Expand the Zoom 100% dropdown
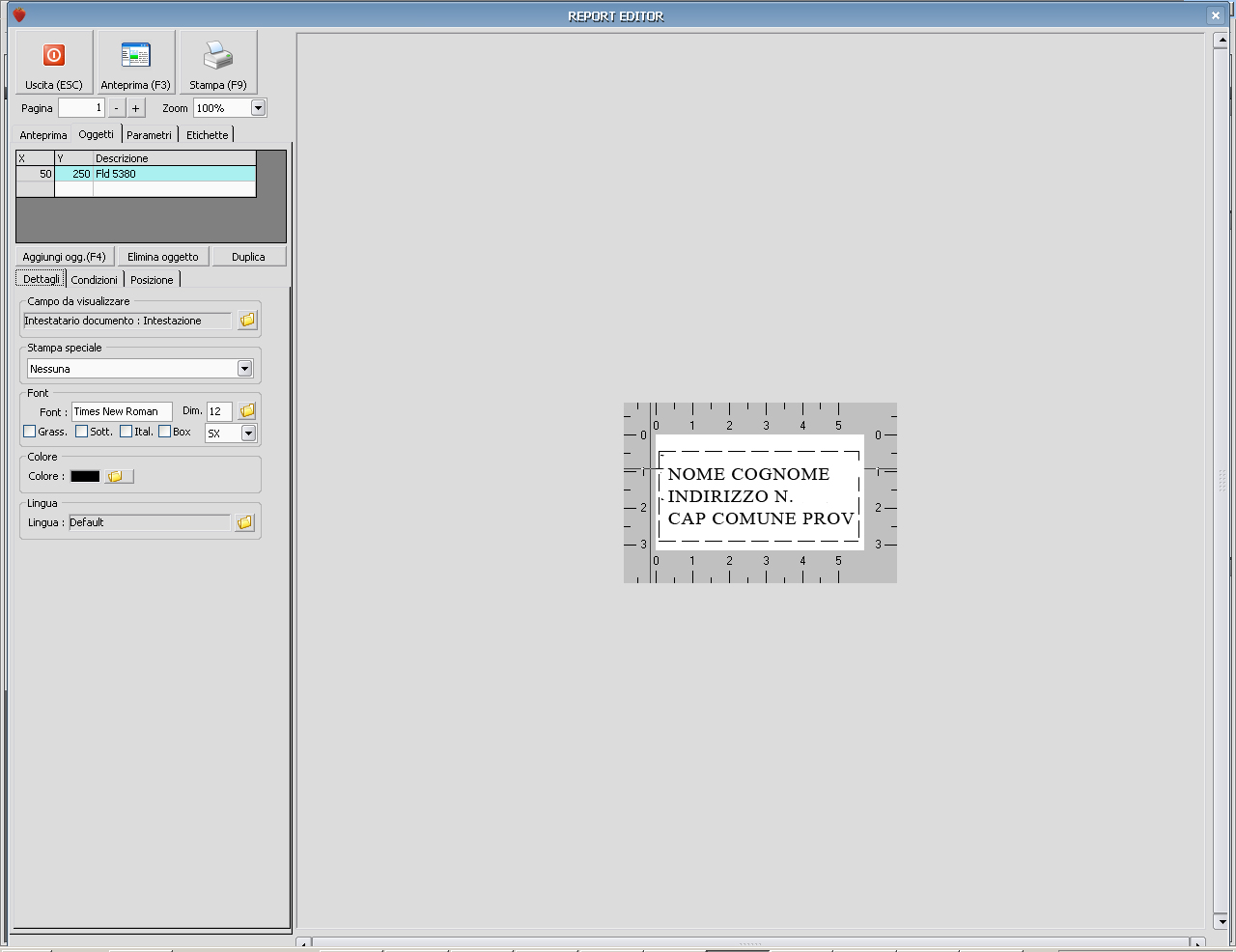Viewport: 1236px width, 952px height. pyautogui.click(x=258, y=108)
